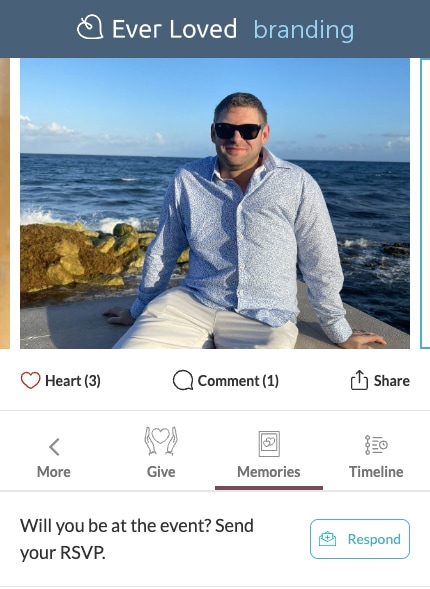Image resolution: width=430 pixels, height=589 pixels.
Task: Click the envelope icon in Respond button
Action: point(327,539)
